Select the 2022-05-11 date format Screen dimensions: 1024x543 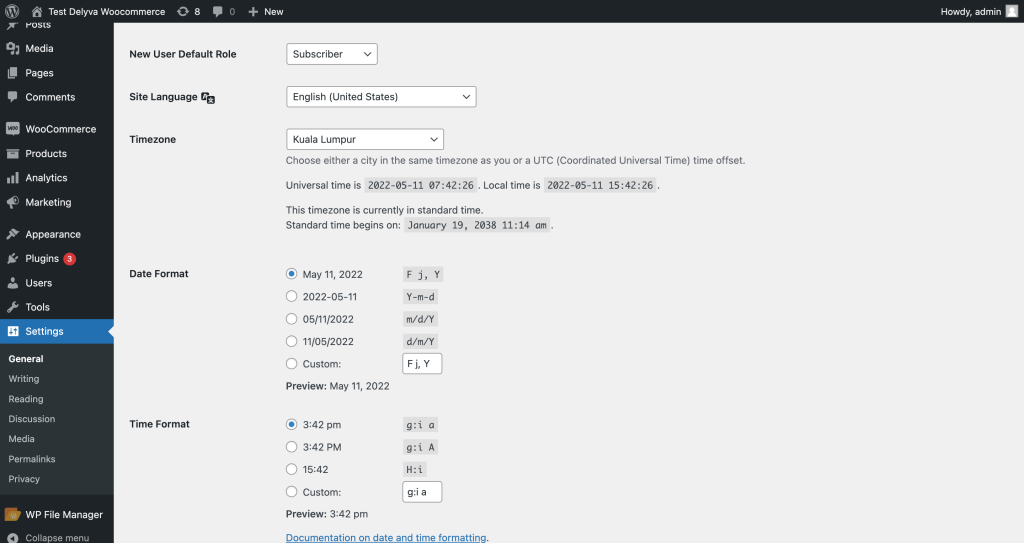tap(291, 296)
